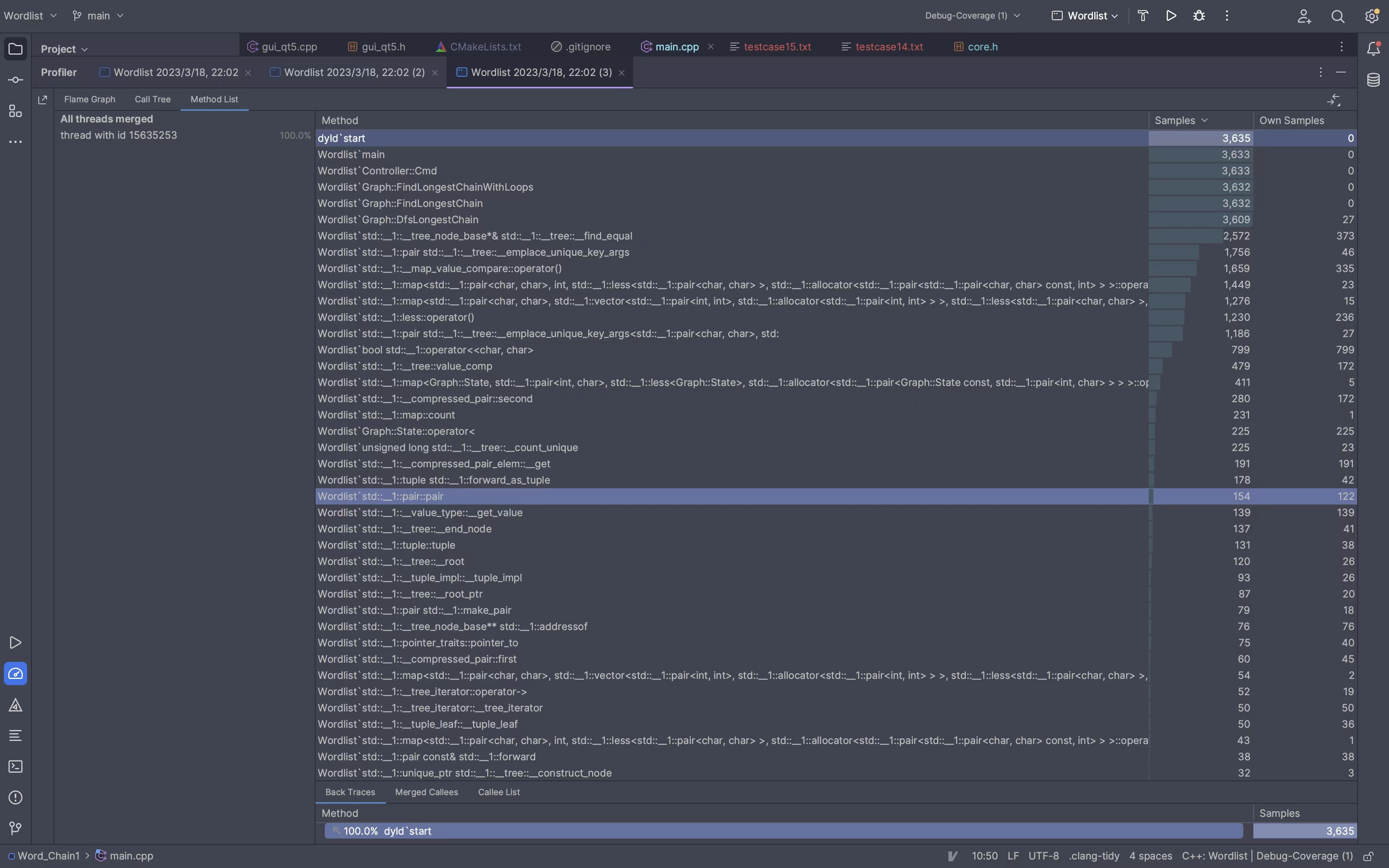Select the Wordlist`Graph::DfsLongestChain row
This screenshot has width=1389, height=868.
tap(398, 219)
